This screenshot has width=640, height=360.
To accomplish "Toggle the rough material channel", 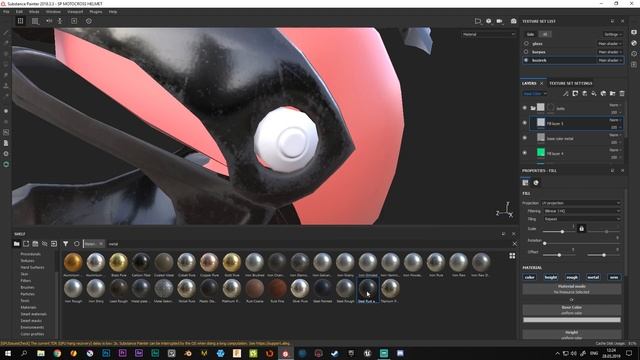I will pos(572,277).
